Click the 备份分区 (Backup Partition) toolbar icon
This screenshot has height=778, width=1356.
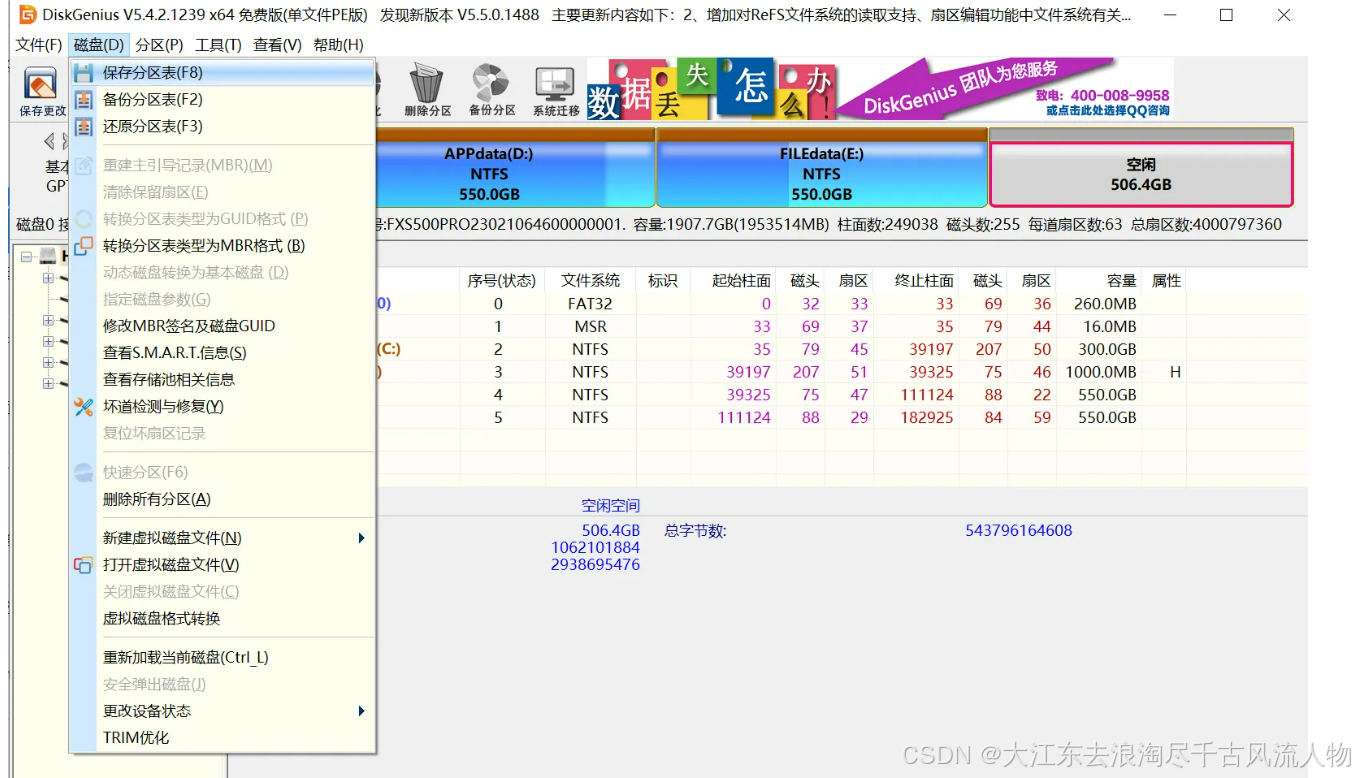tap(491, 85)
